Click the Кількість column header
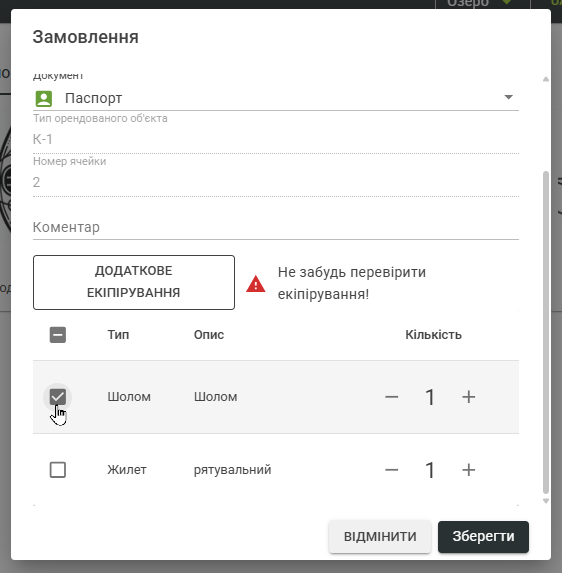The width and height of the screenshot is (562, 573). click(x=433, y=335)
